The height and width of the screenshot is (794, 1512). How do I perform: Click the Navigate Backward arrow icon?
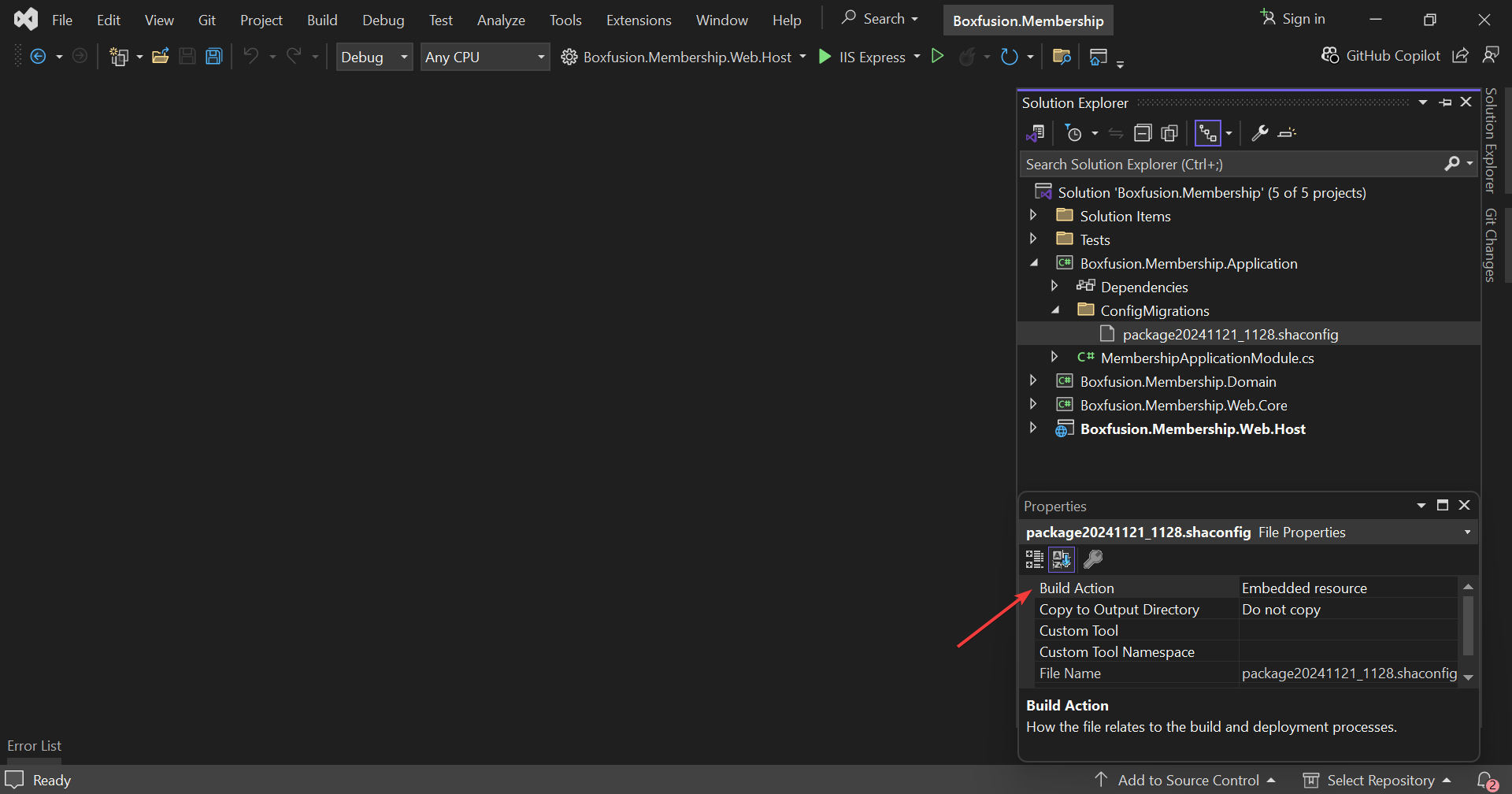click(38, 57)
